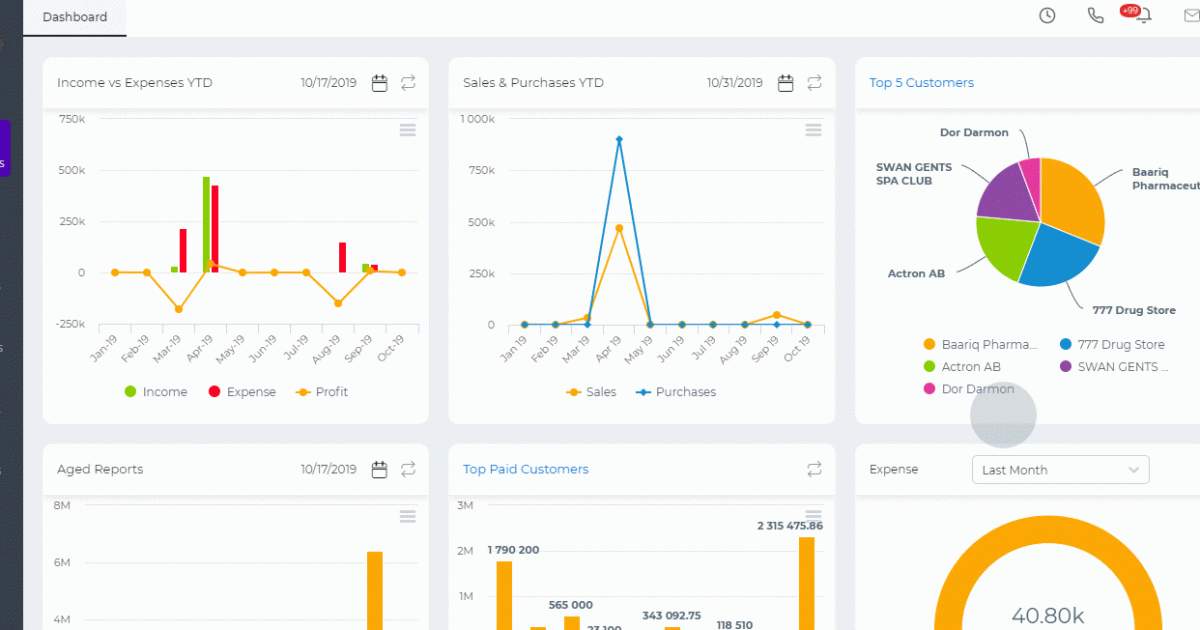The height and width of the screenshot is (630, 1200).
Task: Open the Top Paid Customers link
Action: [x=525, y=469]
